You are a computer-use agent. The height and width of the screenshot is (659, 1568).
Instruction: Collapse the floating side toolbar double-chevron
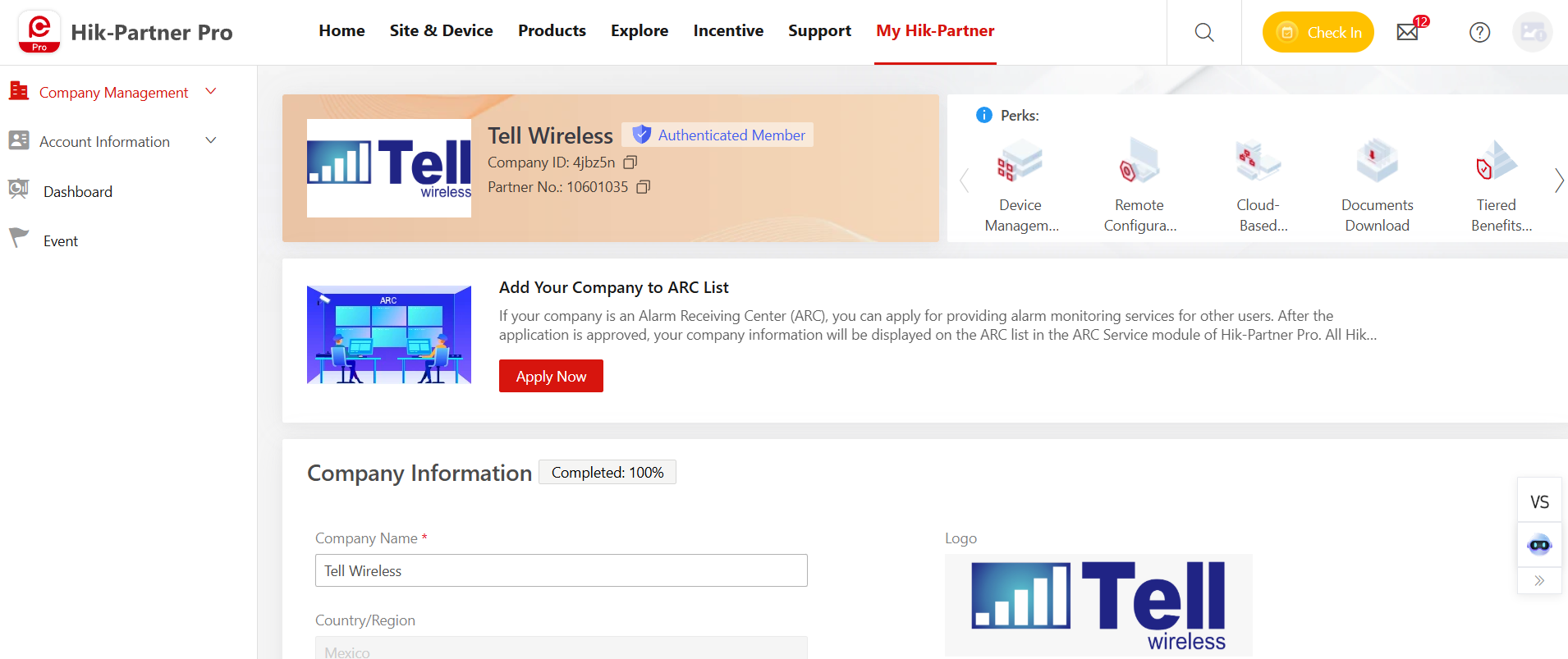coord(1539,580)
